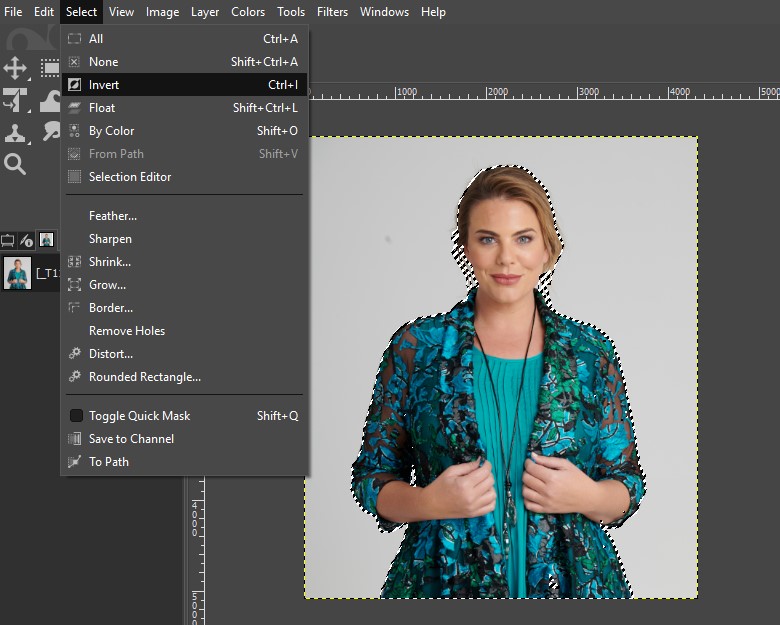Select the Rectangle Select tool
This screenshot has height=625, width=780.
pyautogui.click(x=50, y=68)
